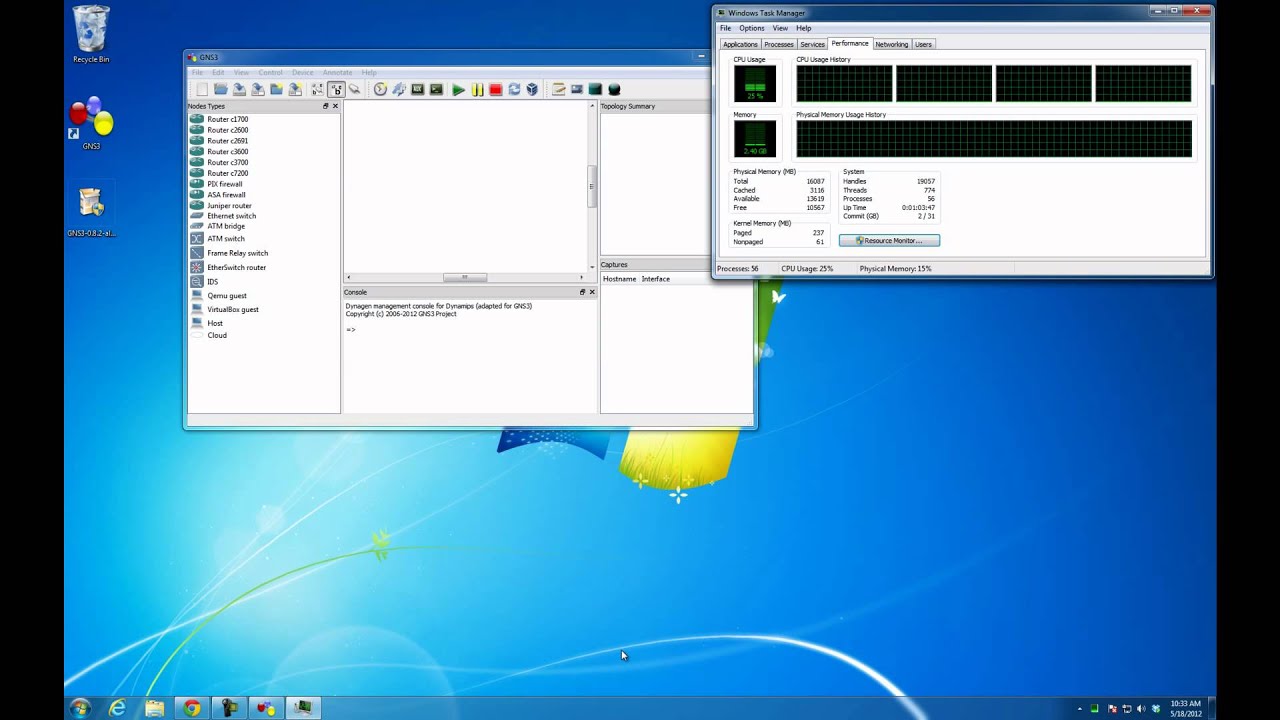Click the Open project folder icon in GNS3
1280x720 pixels.
coord(221,89)
